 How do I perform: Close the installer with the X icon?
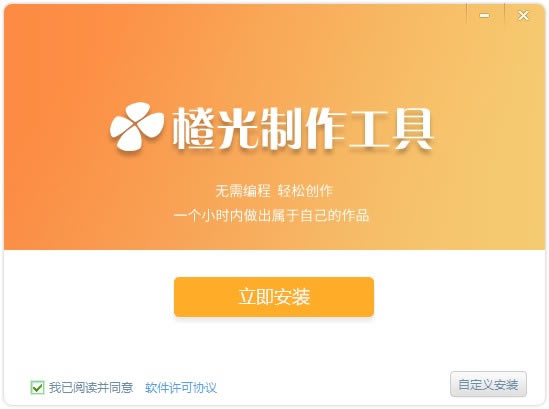[523, 15]
